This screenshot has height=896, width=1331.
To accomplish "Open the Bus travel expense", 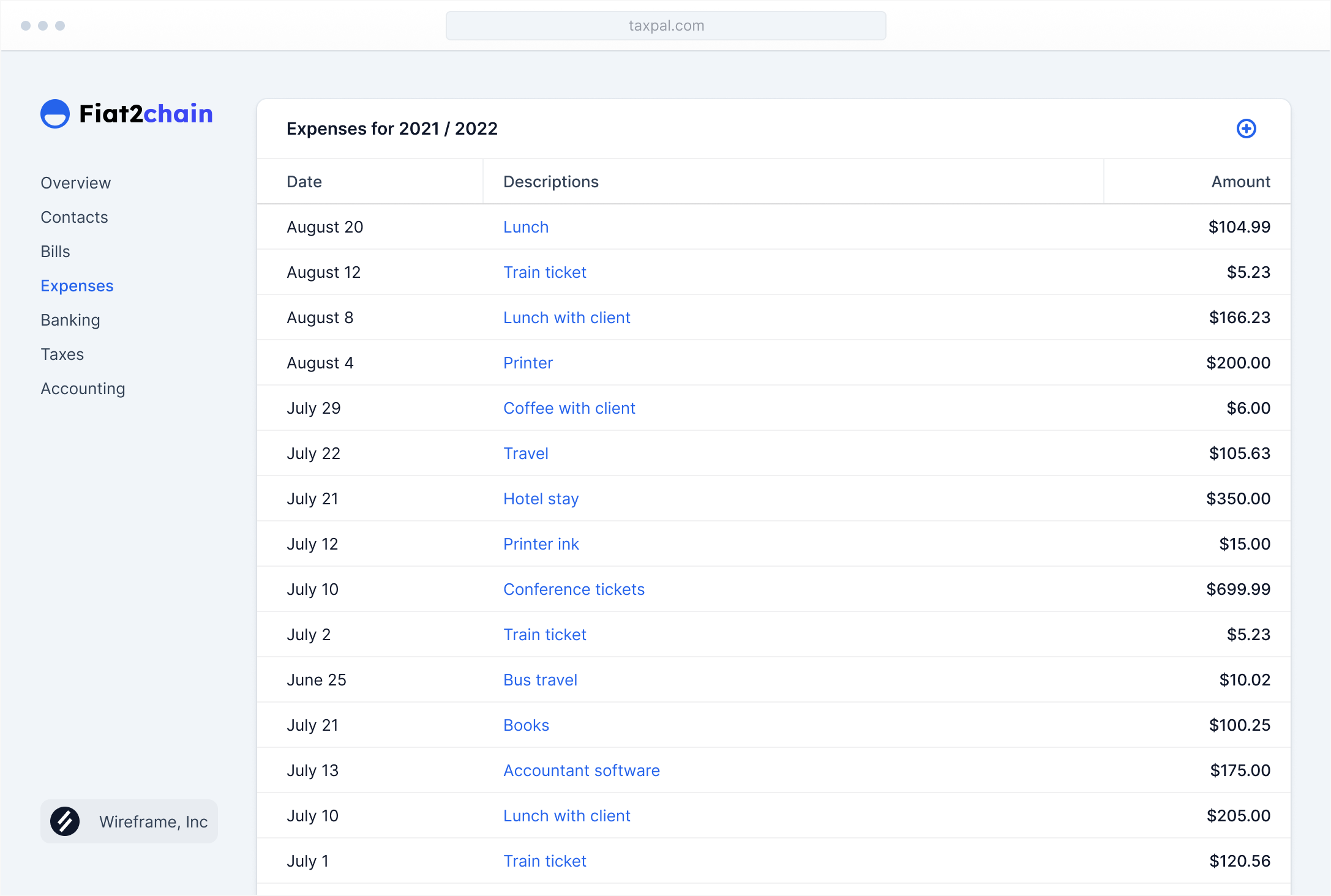I will point(540,680).
